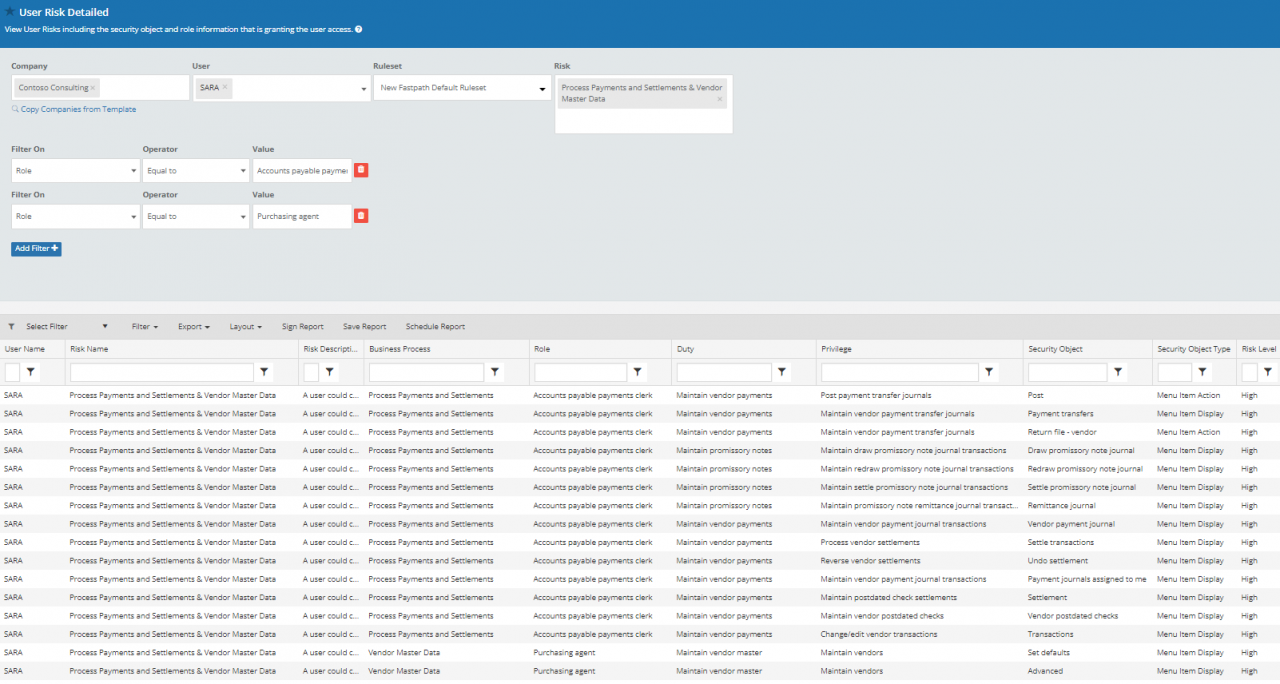Click the funnel icon in the Risk Name column
Image resolution: width=1280 pixels, height=684 pixels.
point(264,371)
